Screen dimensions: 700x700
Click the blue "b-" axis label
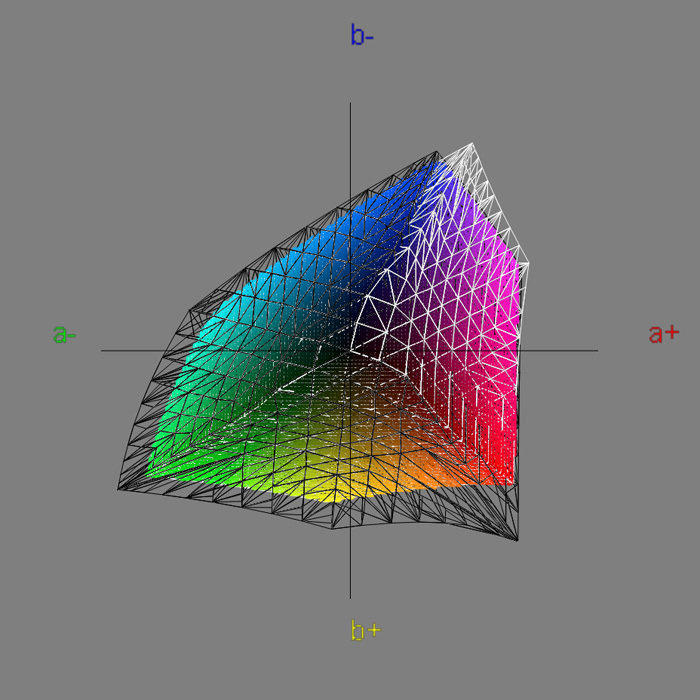point(362,35)
